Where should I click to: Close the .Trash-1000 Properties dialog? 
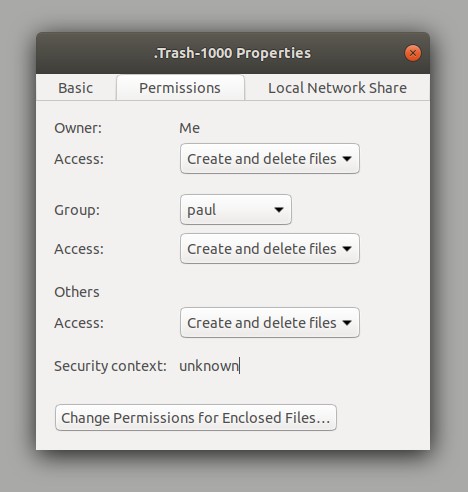(413, 53)
